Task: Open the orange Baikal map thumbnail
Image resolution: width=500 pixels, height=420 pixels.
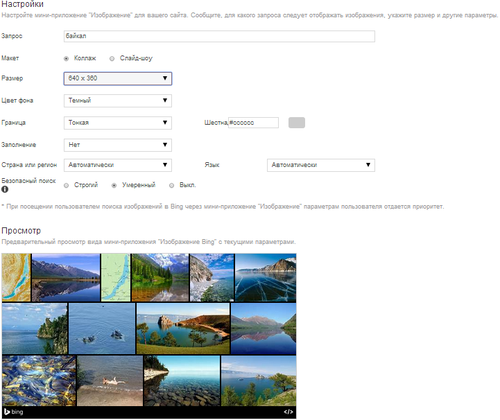Action: pyautogui.click(x=16, y=278)
